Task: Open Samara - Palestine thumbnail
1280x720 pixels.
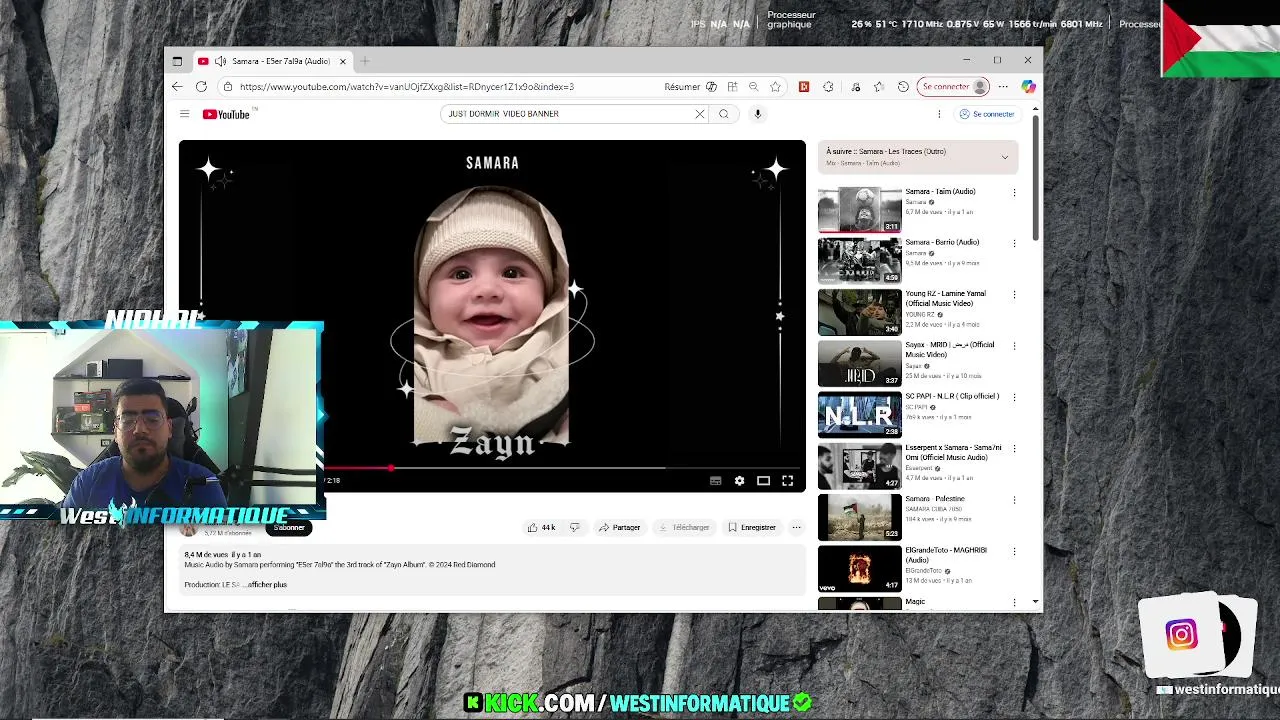Action: pyautogui.click(x=860, y=517)
